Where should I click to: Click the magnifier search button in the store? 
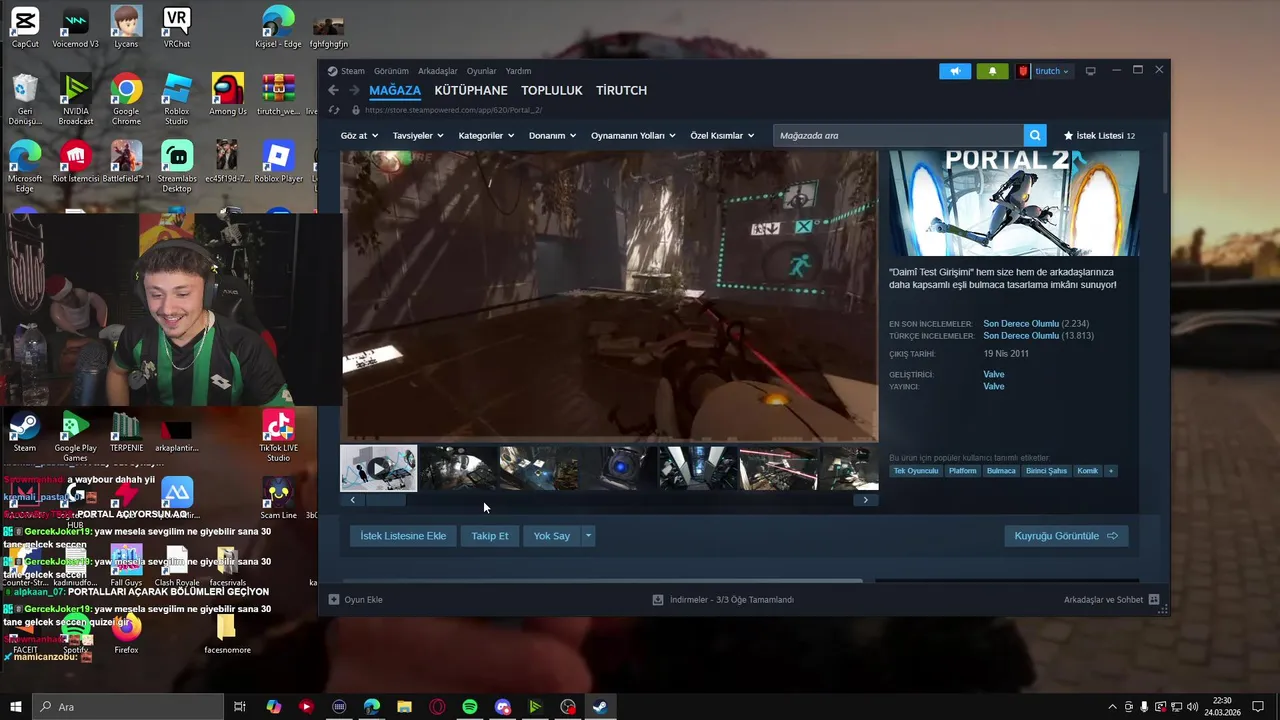1035,135
